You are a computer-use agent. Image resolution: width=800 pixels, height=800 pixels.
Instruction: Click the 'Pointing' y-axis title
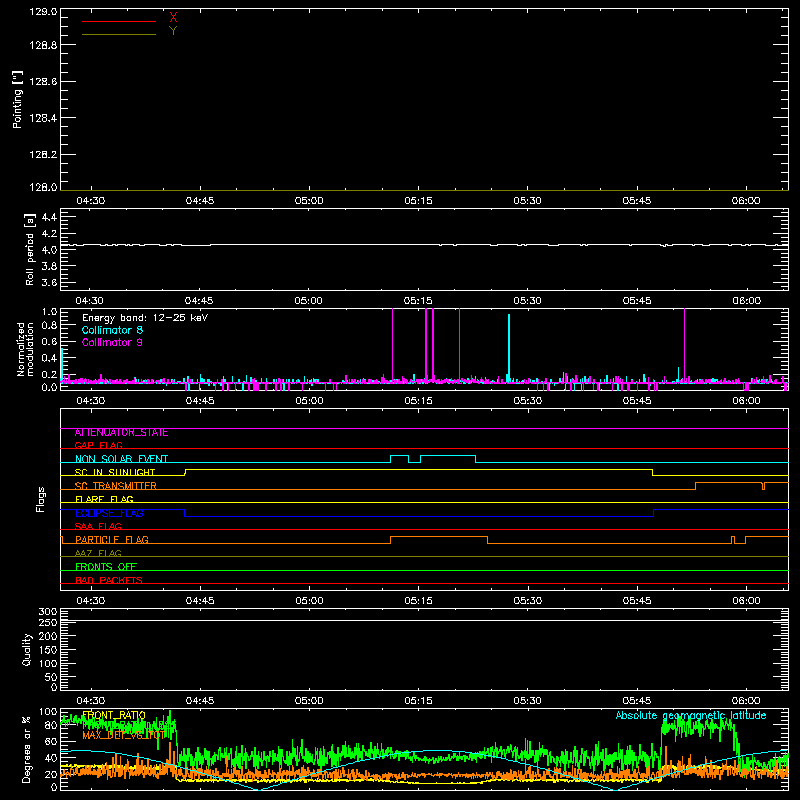18,99
